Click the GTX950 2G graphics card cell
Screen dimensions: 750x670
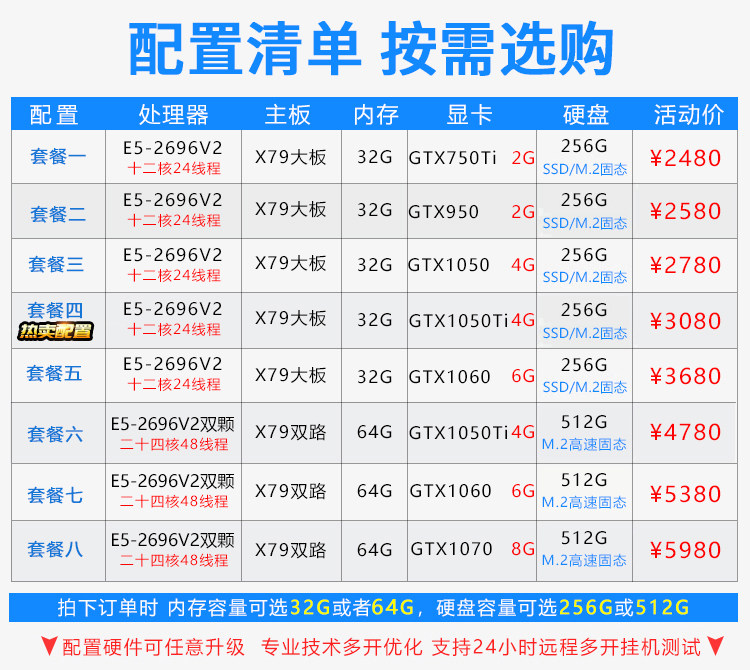click(472, 211)
